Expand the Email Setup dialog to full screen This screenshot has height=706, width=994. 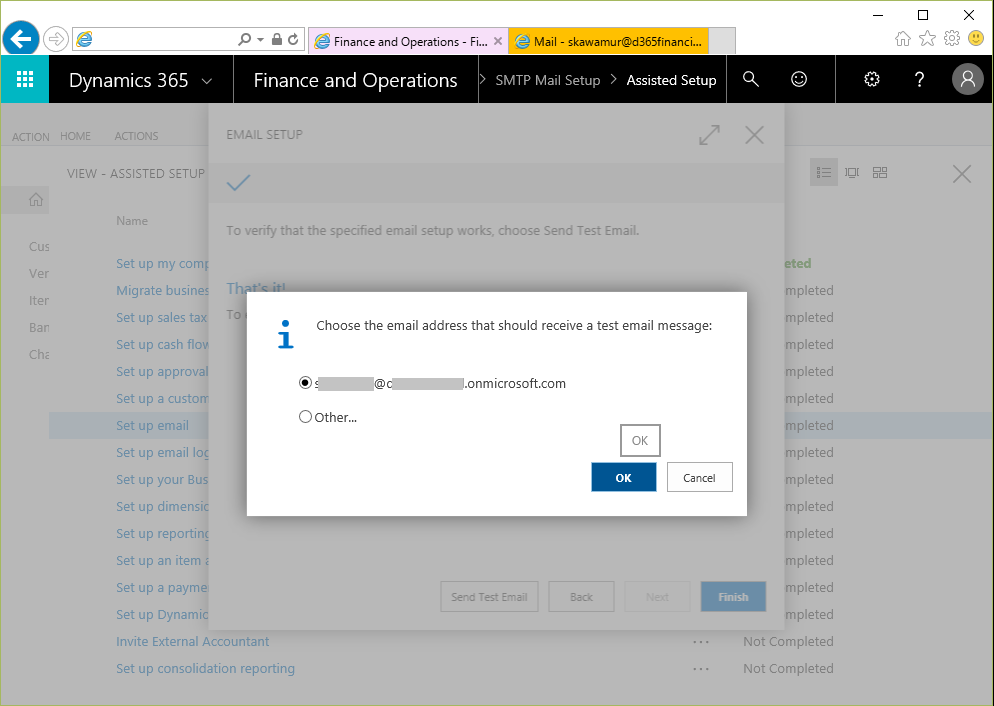tap(709, 134)
